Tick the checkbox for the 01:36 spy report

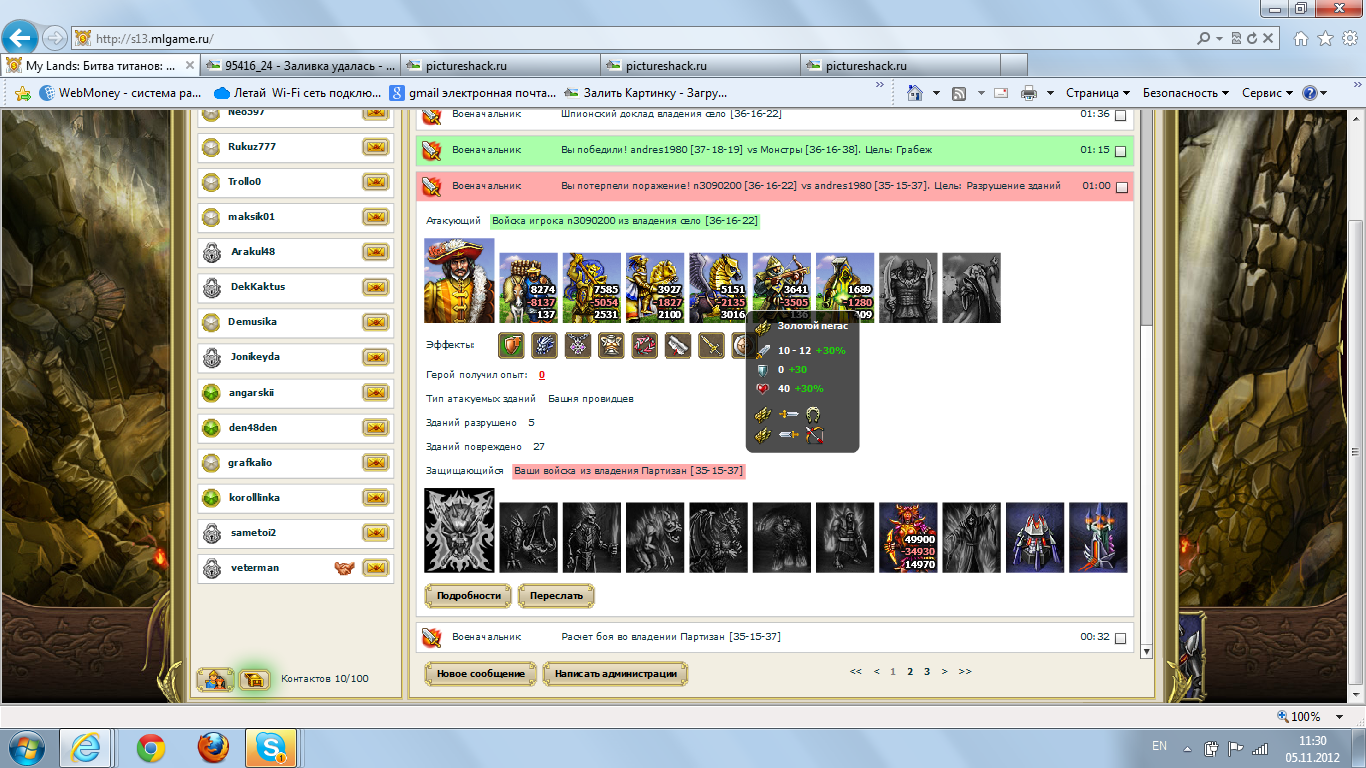pos(1120,116)
